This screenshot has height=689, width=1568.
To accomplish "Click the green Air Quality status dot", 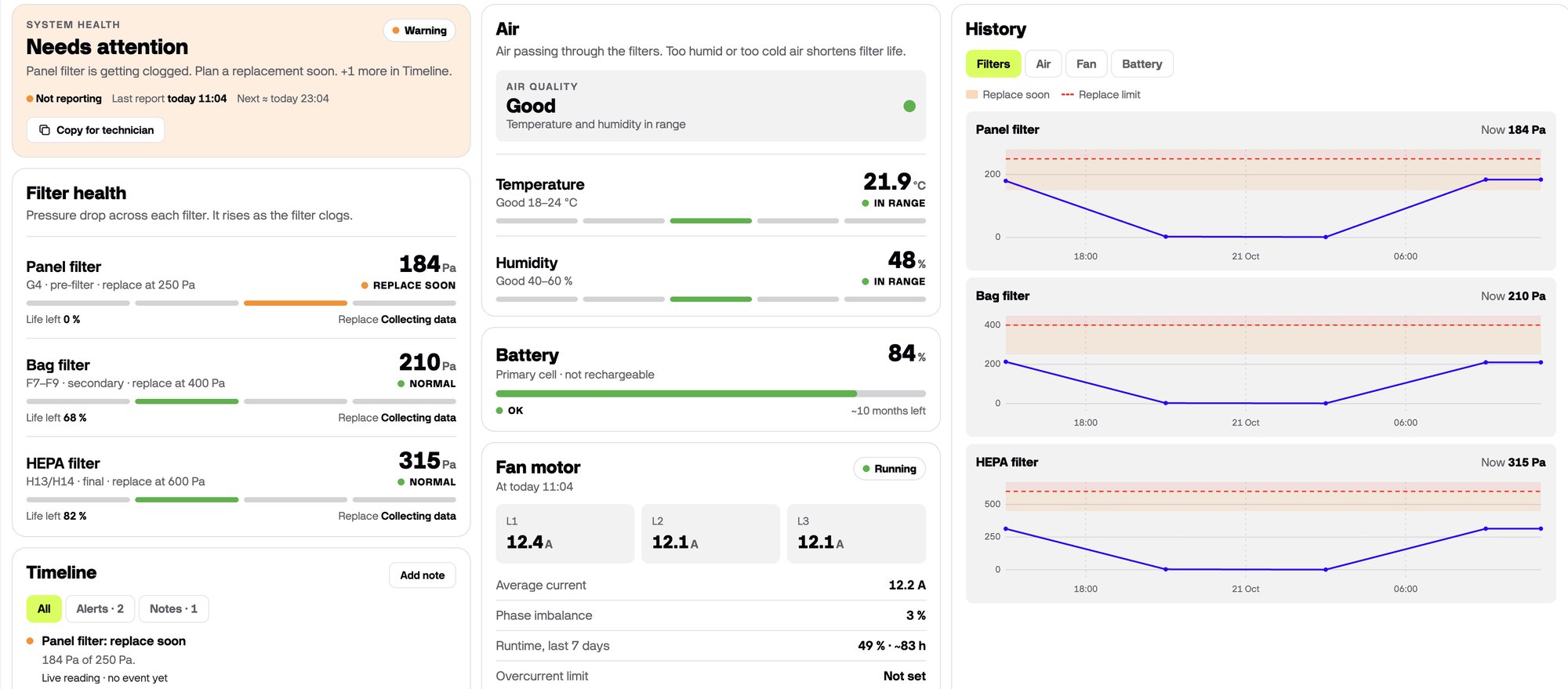I will [909, 106].
